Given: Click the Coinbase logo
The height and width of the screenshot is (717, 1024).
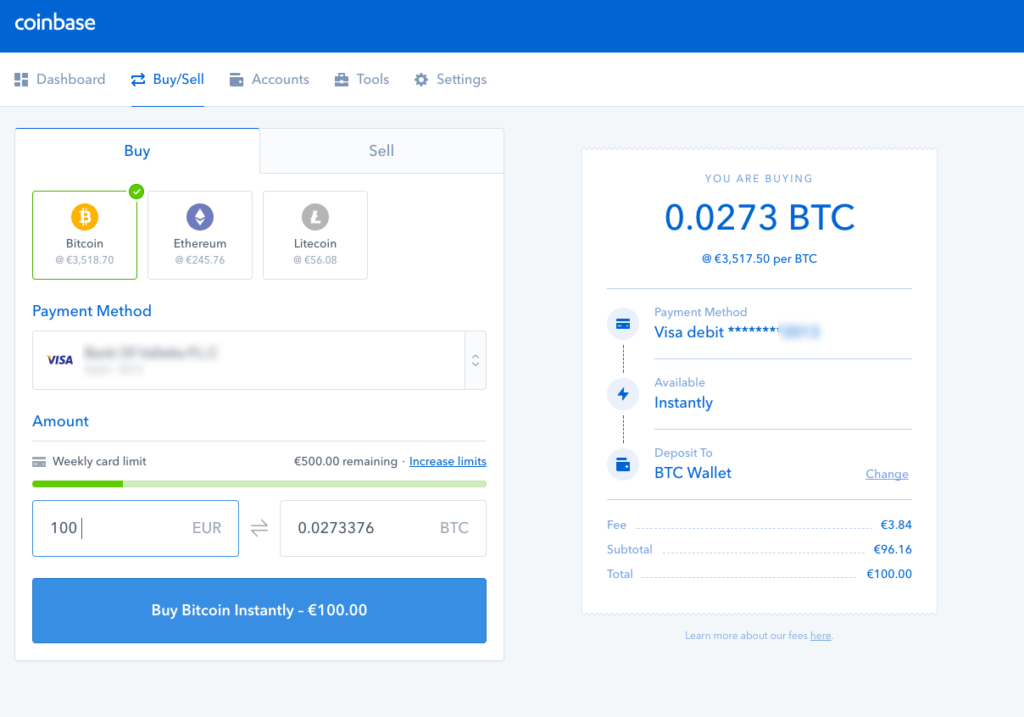Looking at the screenshot, I should coord(55,23).
